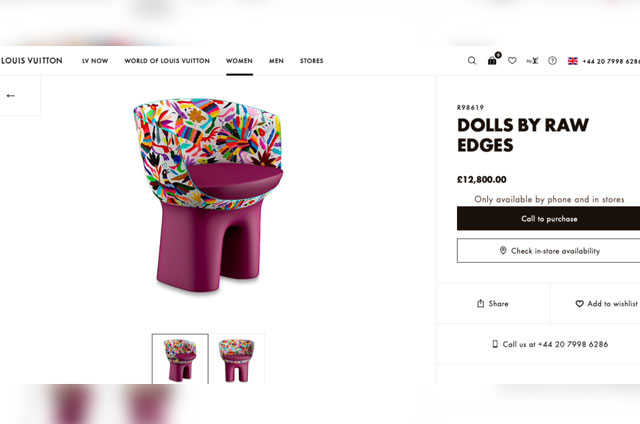The height and width of the screenshot is (424, 640).
Task: Click Check in-store availability button
Action: [549, 251]
